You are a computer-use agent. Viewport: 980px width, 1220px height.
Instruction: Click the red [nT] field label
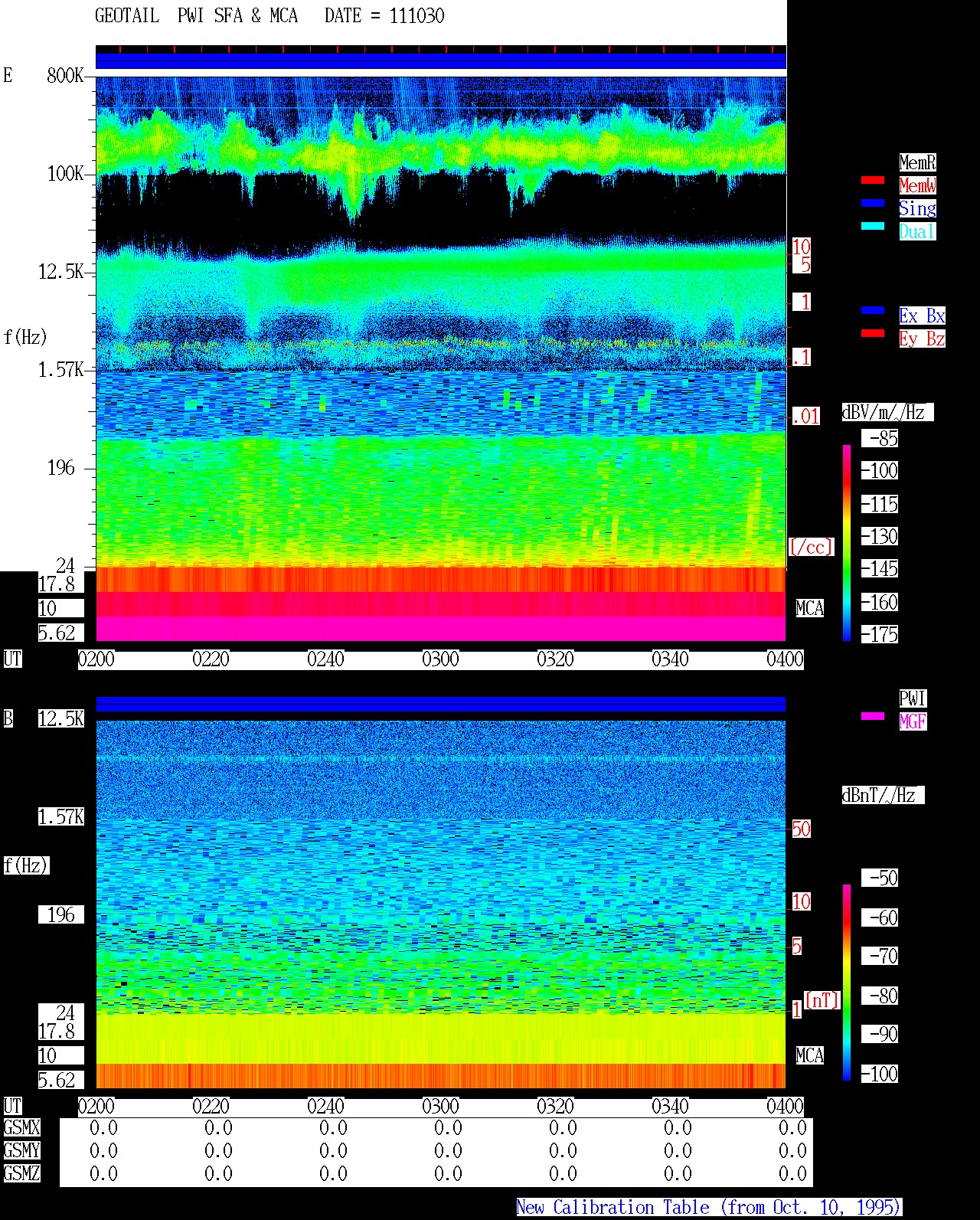coord(822,1000)
